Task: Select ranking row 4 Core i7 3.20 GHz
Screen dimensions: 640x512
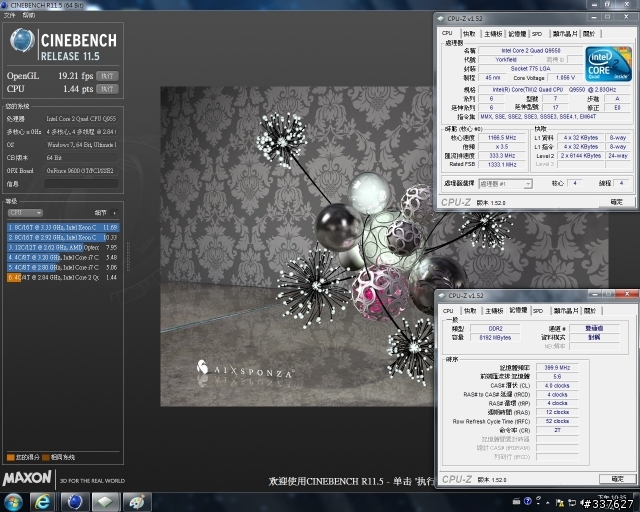Action: click(63, 258)
